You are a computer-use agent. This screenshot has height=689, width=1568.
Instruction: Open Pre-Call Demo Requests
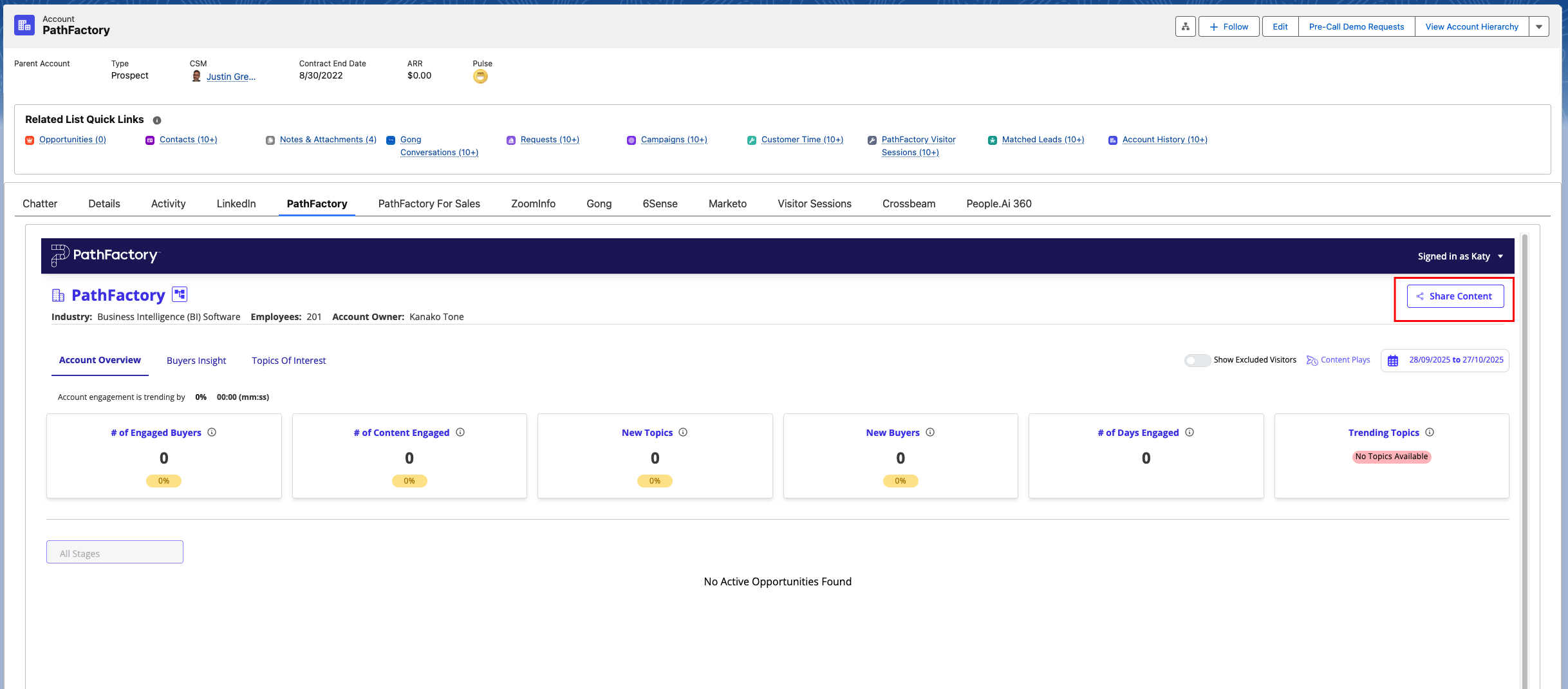point(1357,26)
